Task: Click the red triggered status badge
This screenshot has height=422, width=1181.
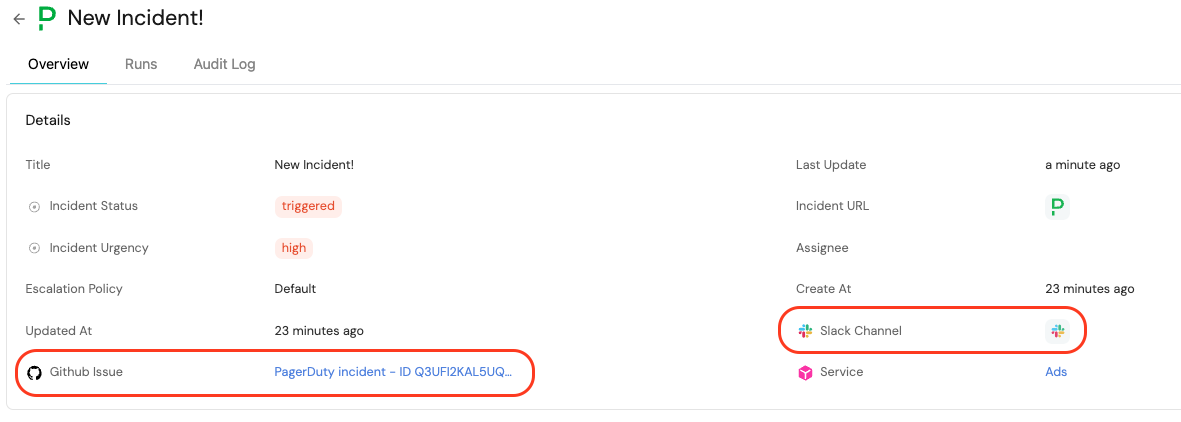Action: tap(308, 207)
